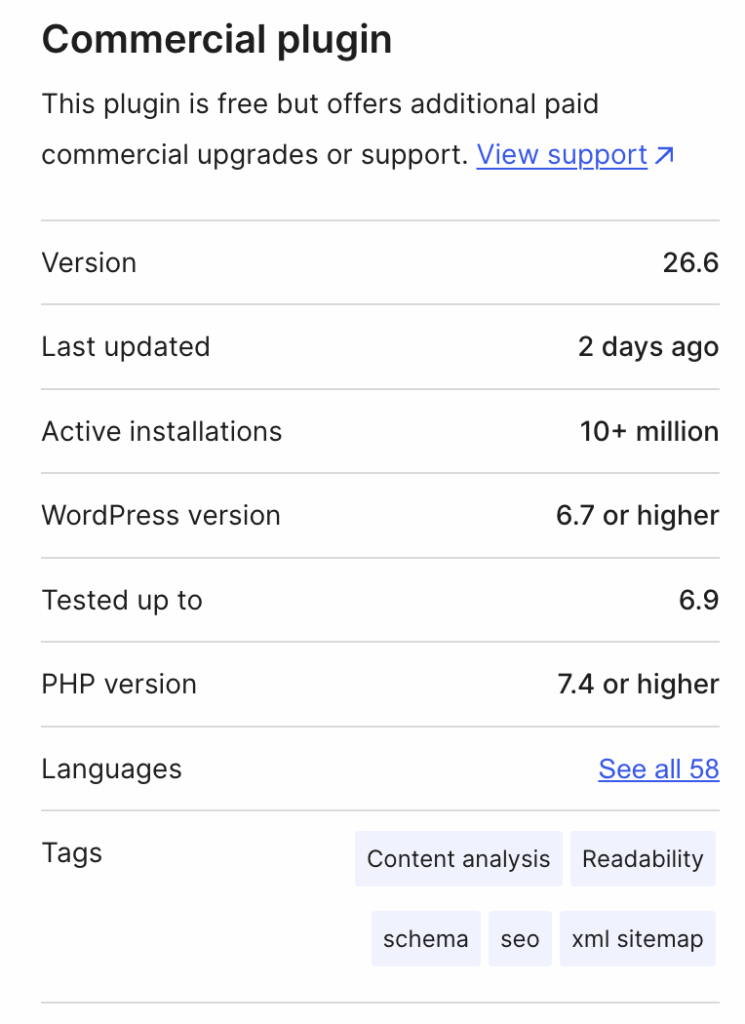Click the external arrow icon beside View support
This screenshot has width=745, height=1024.
pyautogui.click(x=665, y=156)
